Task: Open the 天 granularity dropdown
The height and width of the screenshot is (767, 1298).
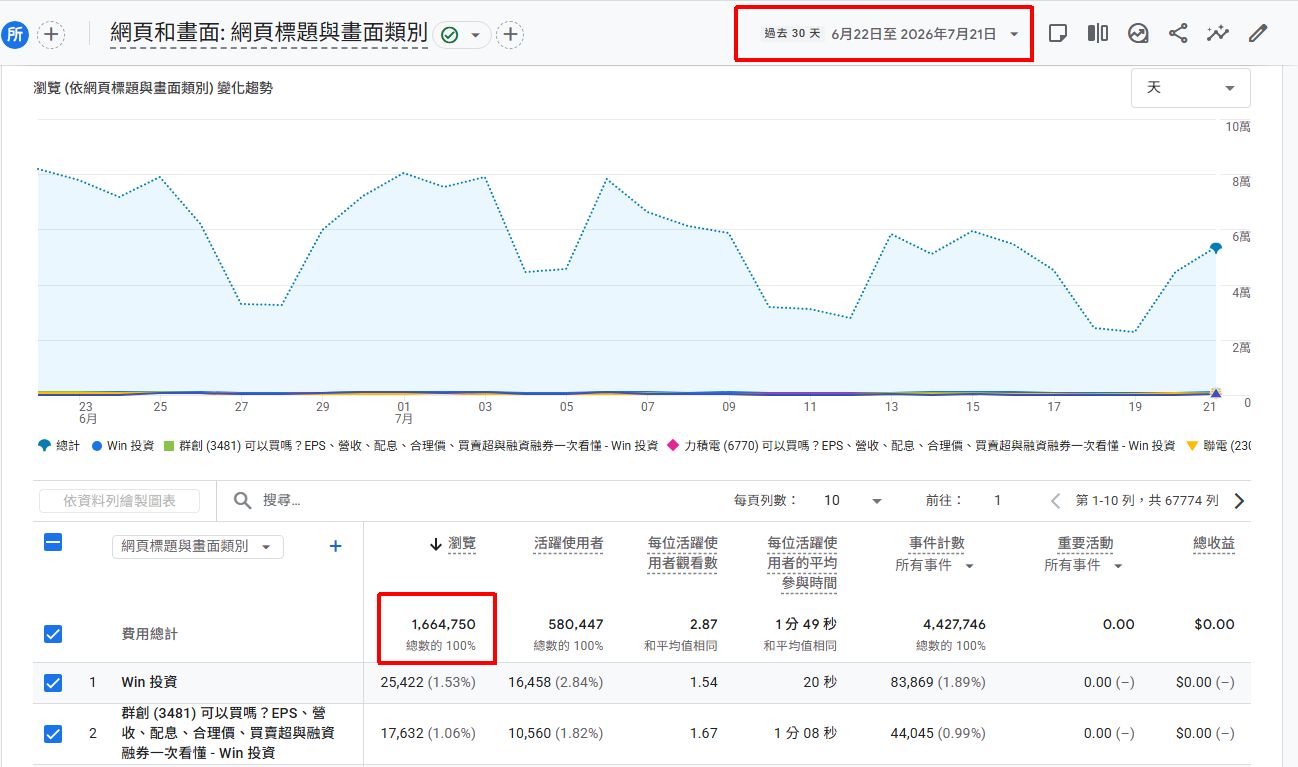Action: pos(1190,88)
